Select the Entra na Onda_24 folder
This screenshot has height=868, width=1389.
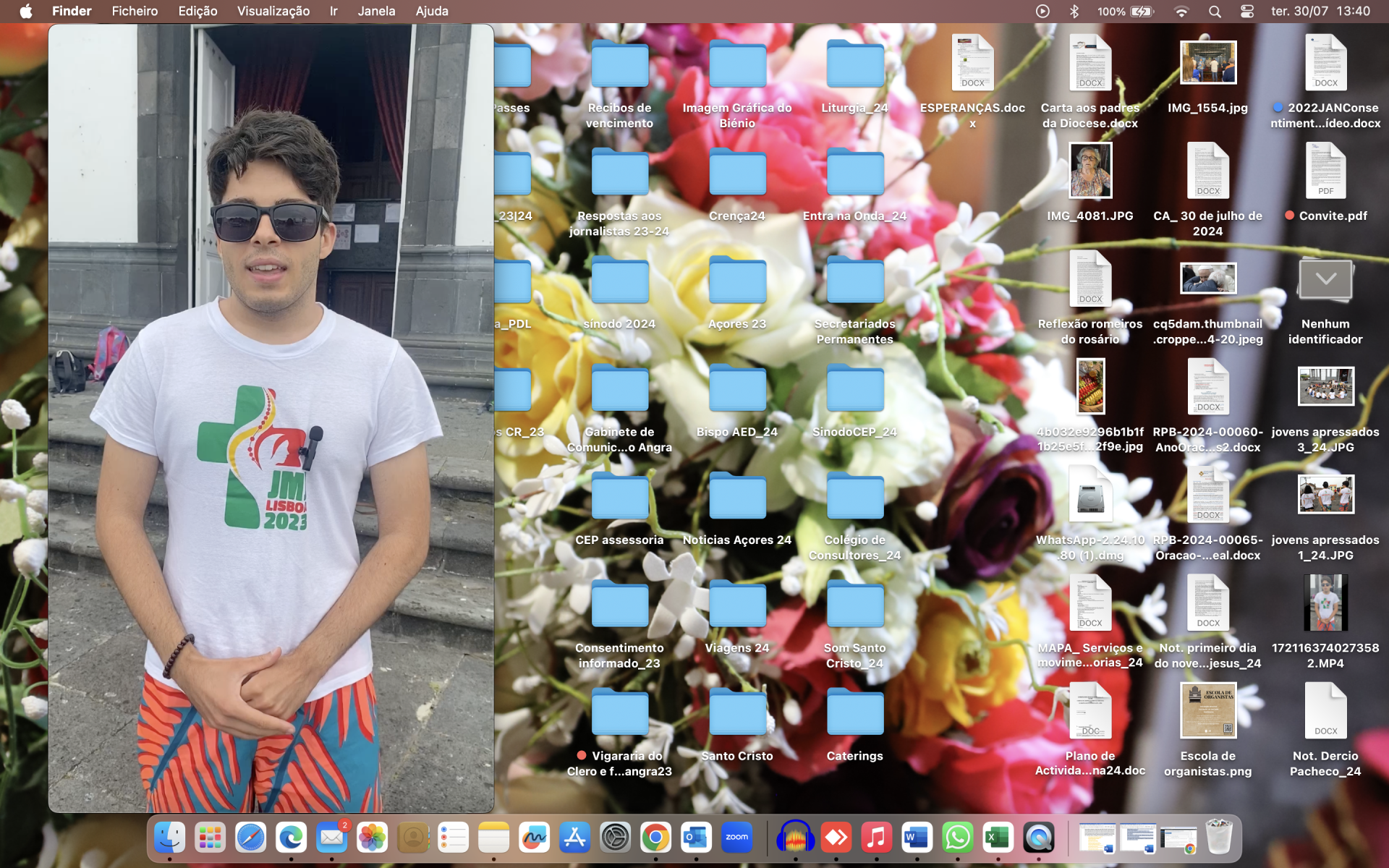click(855, 171)
